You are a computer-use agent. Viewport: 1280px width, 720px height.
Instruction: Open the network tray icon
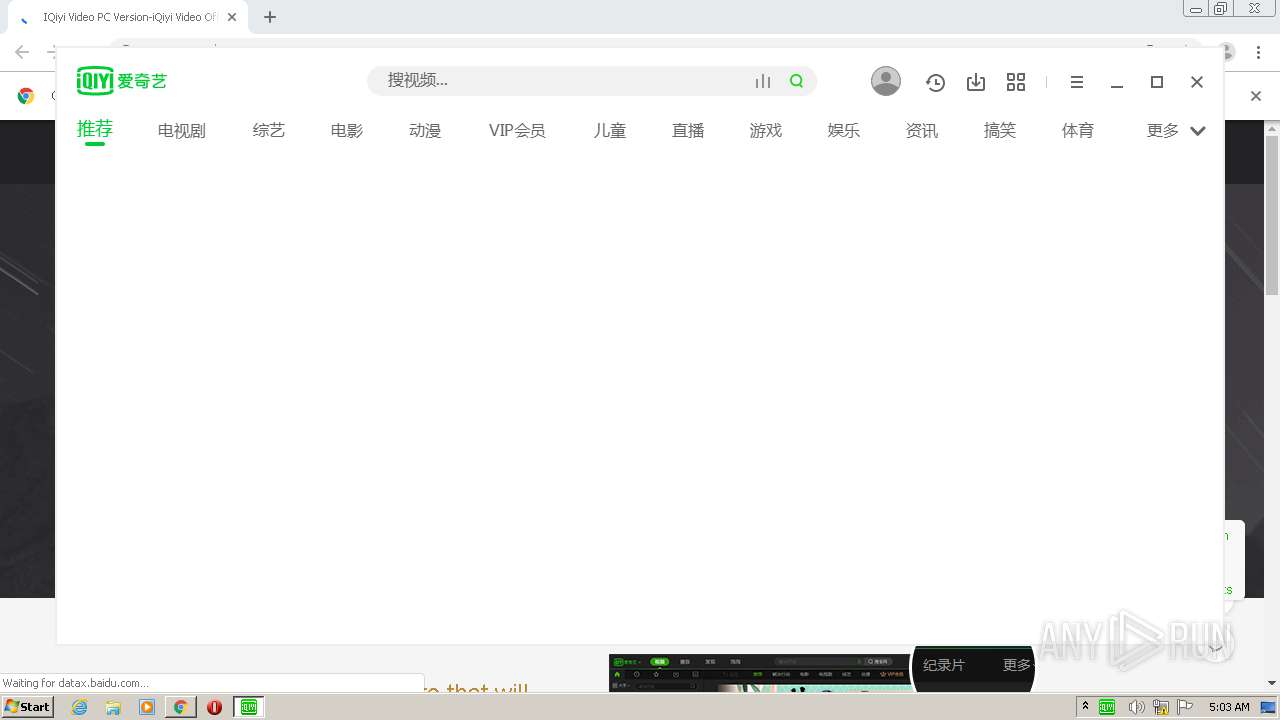pos(1161,707)
